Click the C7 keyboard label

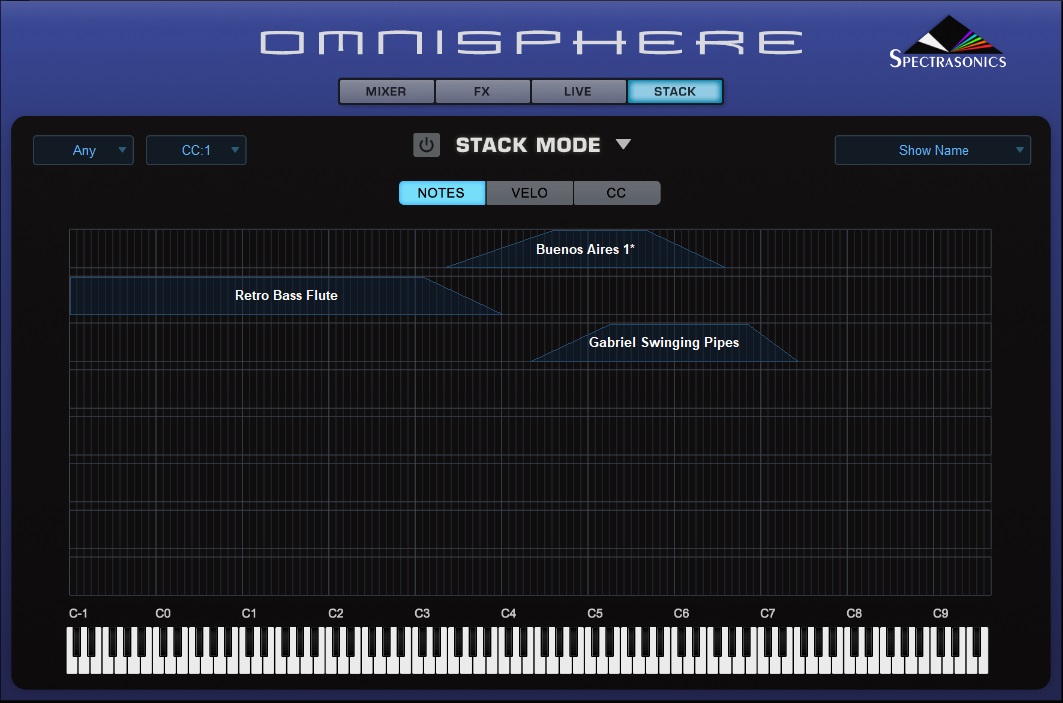point(767,614)
